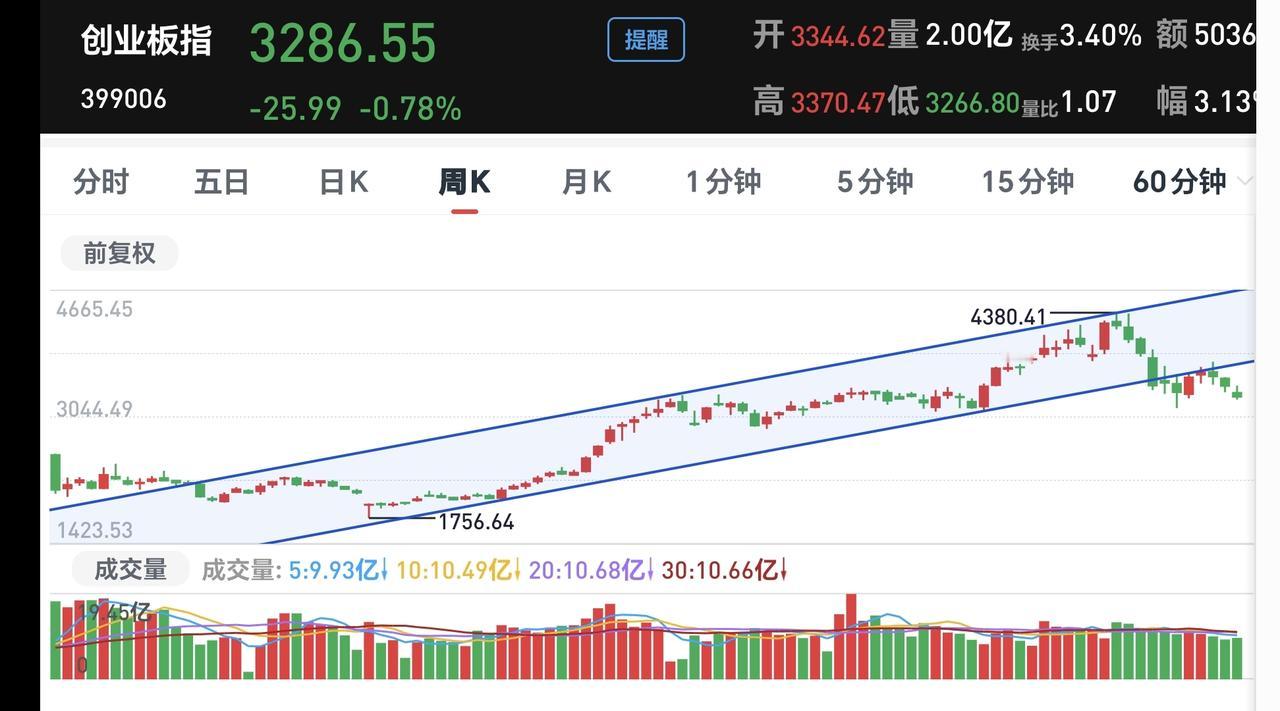Tap the 提醒 alert button
1280x711 pixels.
tap(646, 40)
